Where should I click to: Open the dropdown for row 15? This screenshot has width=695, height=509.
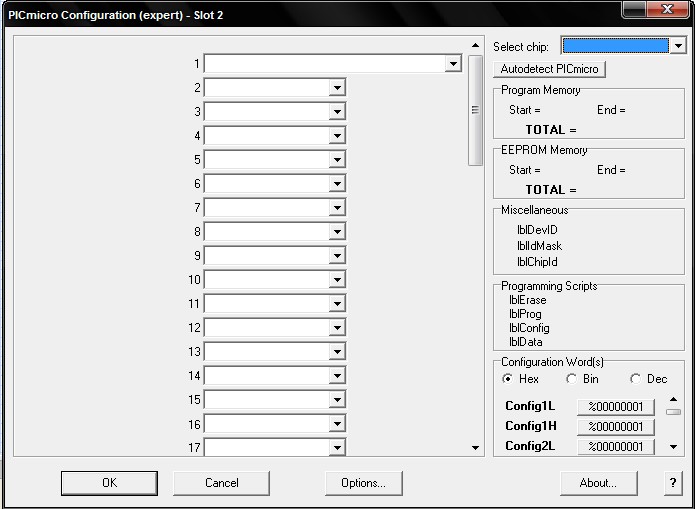(337, 399)
